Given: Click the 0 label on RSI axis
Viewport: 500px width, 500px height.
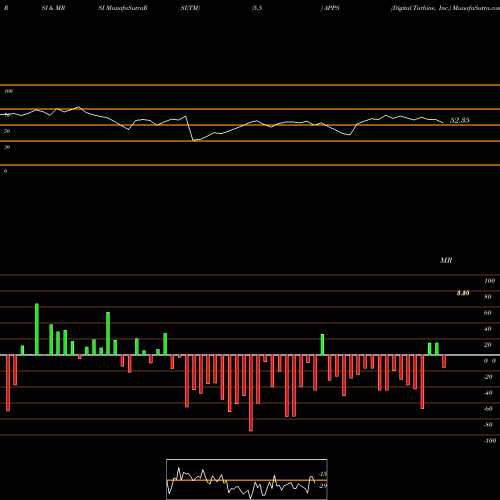Looking at the screenshot, I should 5,171.
